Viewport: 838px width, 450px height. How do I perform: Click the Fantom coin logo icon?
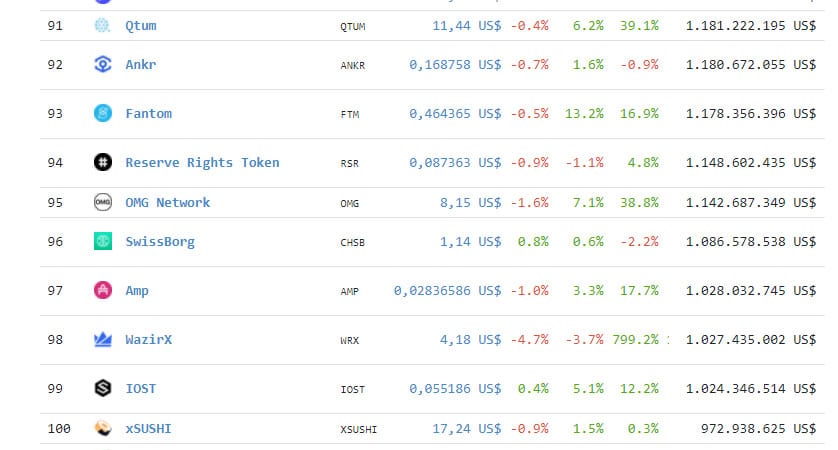103,113
